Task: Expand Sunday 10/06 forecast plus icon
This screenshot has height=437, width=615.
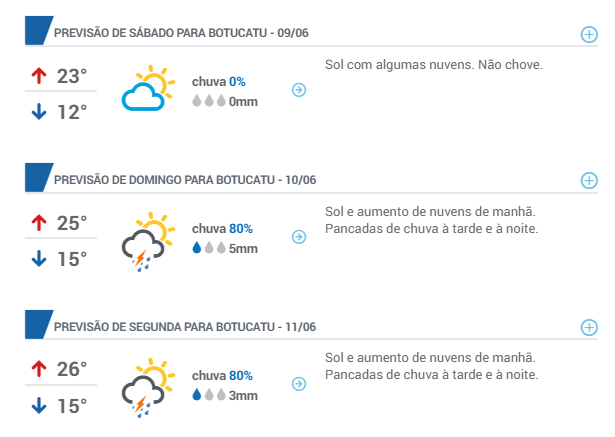Action: tap(589, 180)
